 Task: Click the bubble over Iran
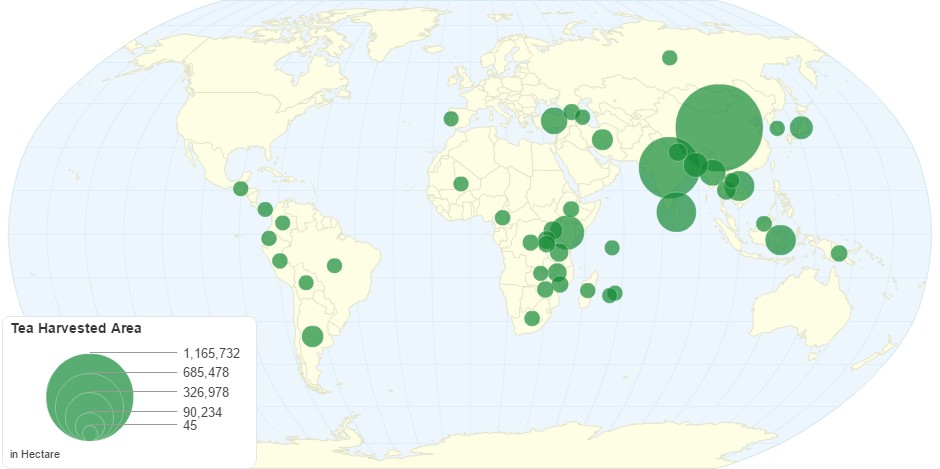(602, 139)
